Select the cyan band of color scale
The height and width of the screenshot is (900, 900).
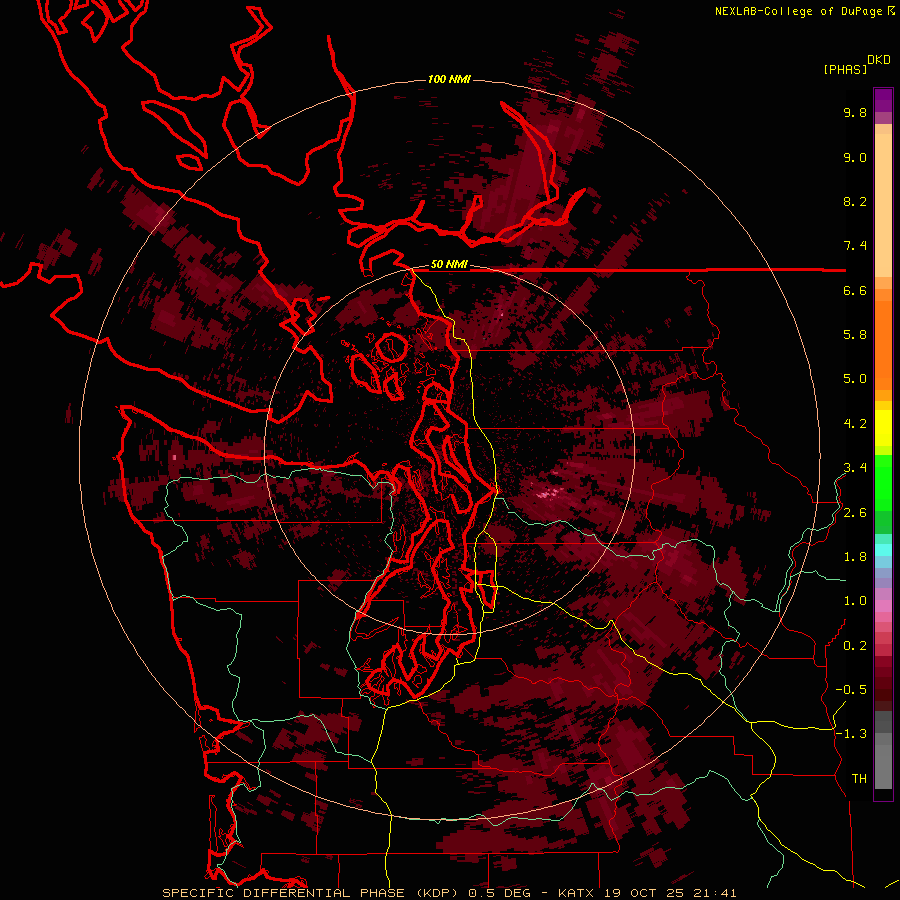883,550
